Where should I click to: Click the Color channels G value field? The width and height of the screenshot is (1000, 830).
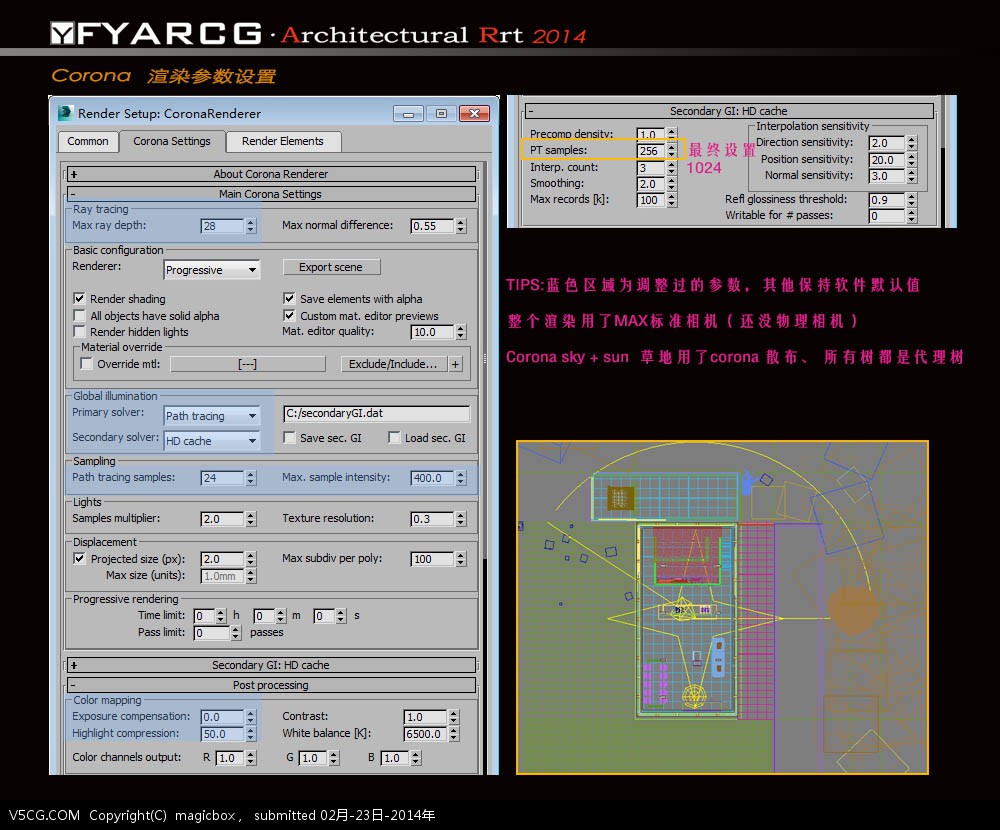pyautogui.click(x=313, y=758)
